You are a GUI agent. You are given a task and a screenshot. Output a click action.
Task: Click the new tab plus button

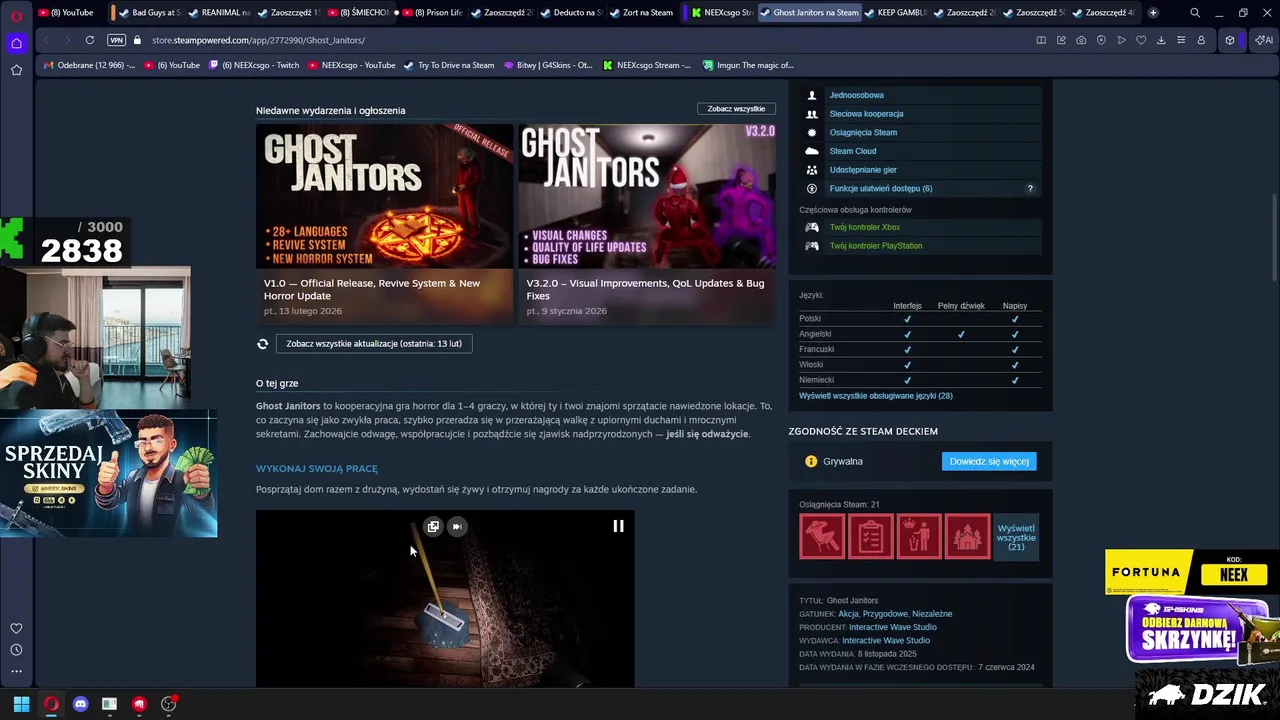1153,13
